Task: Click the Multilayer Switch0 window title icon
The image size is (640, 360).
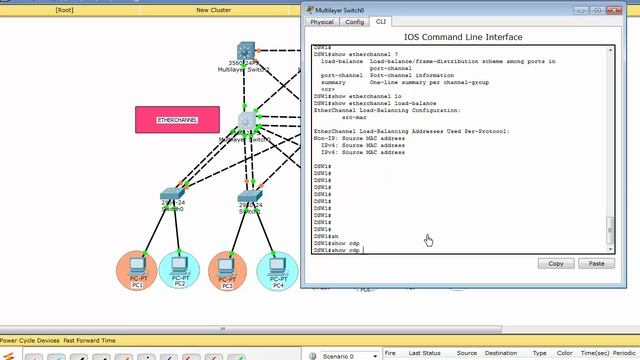Action: (x=310, y=10)
